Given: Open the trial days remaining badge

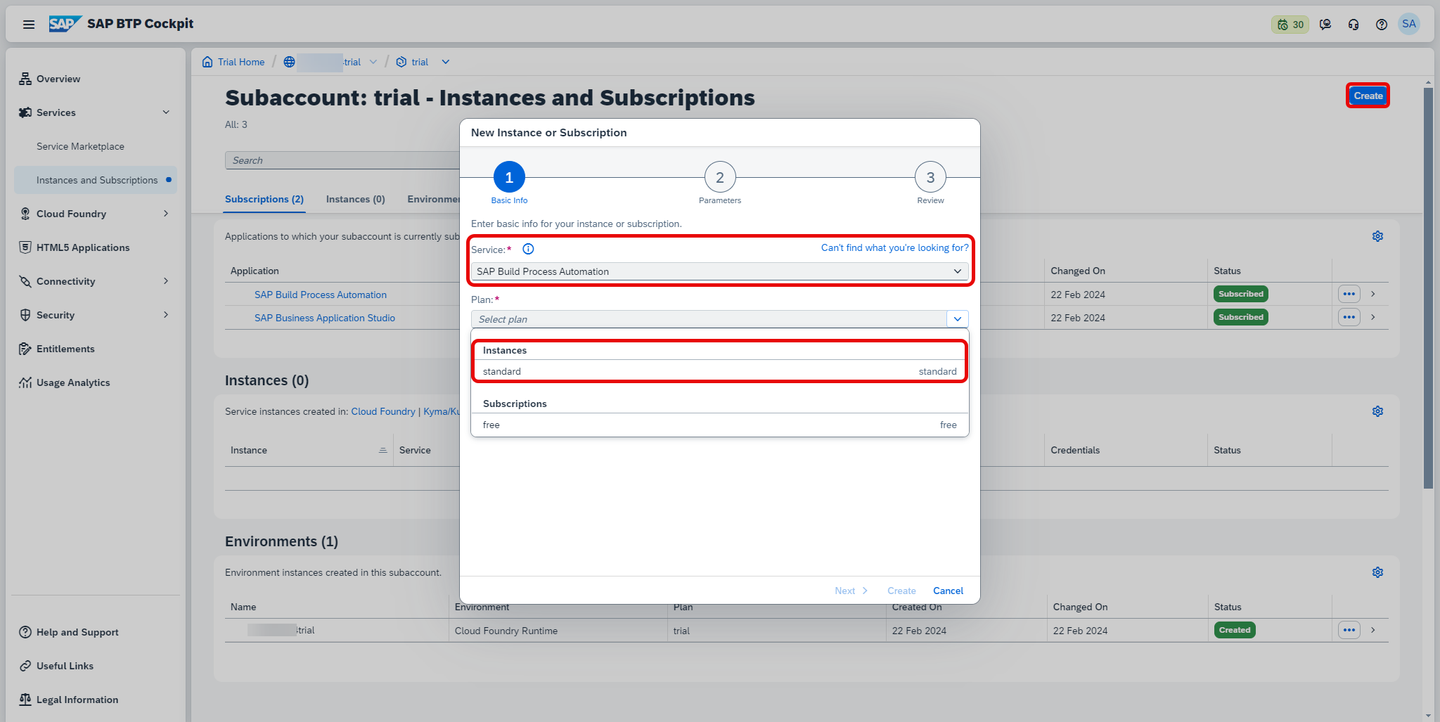Looking at the screenshot, I should [x=1290, y=24].
